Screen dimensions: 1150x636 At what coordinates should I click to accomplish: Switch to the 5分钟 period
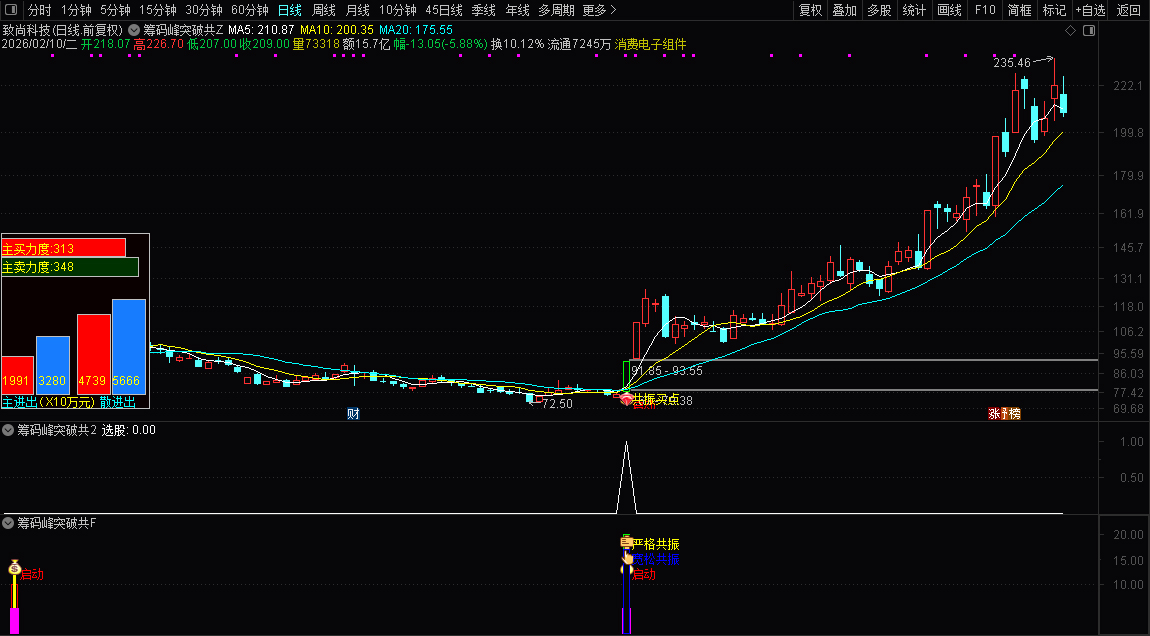114,10
